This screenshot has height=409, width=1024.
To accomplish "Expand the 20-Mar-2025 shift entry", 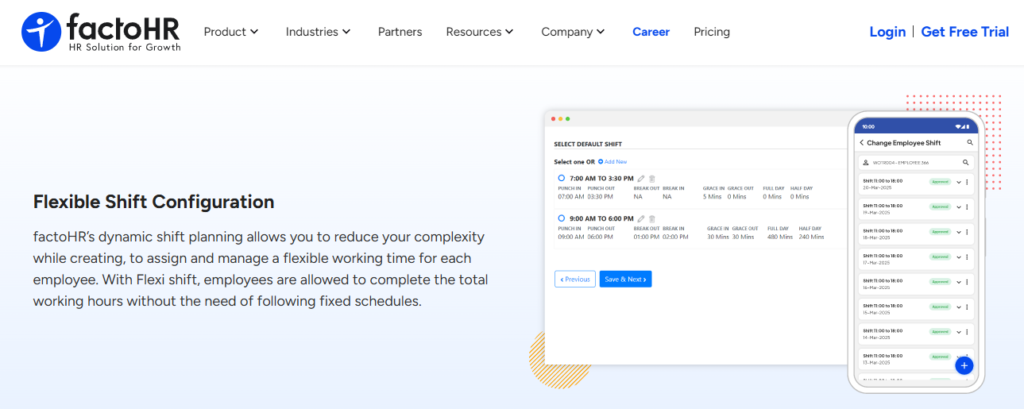I will (958, 182).
